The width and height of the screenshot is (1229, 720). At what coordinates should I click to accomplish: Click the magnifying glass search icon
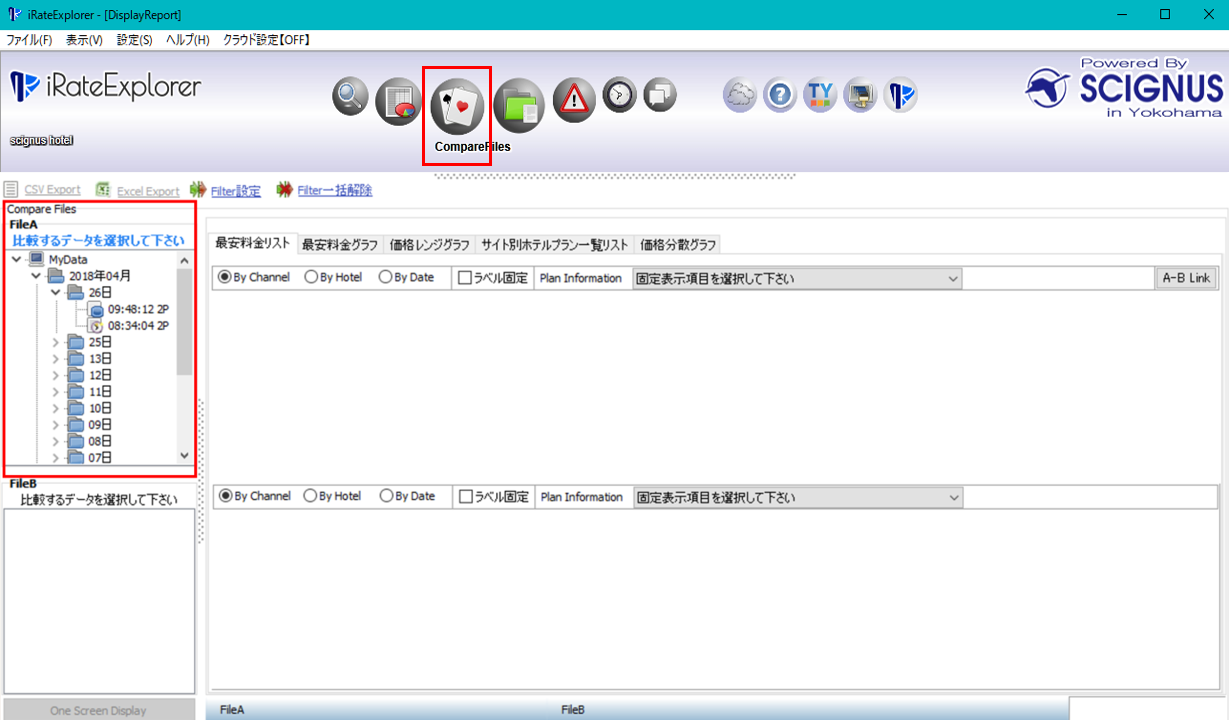350,97
